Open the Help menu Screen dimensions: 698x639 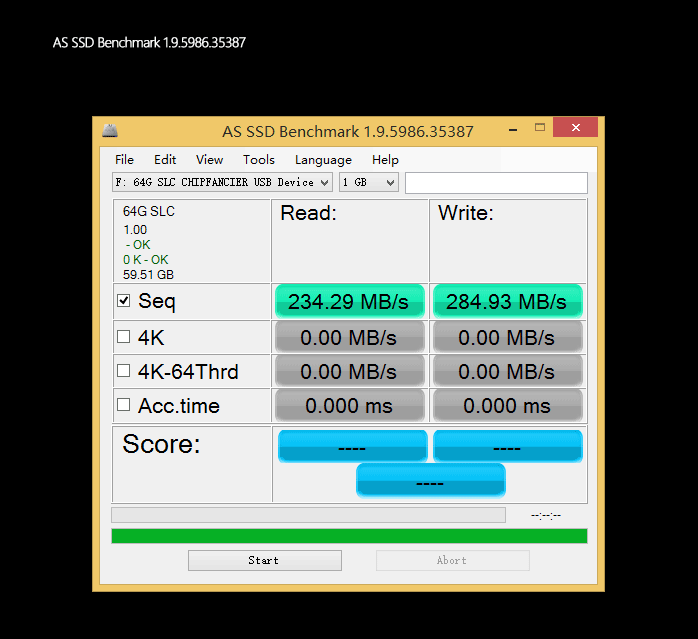pos(385,159)
